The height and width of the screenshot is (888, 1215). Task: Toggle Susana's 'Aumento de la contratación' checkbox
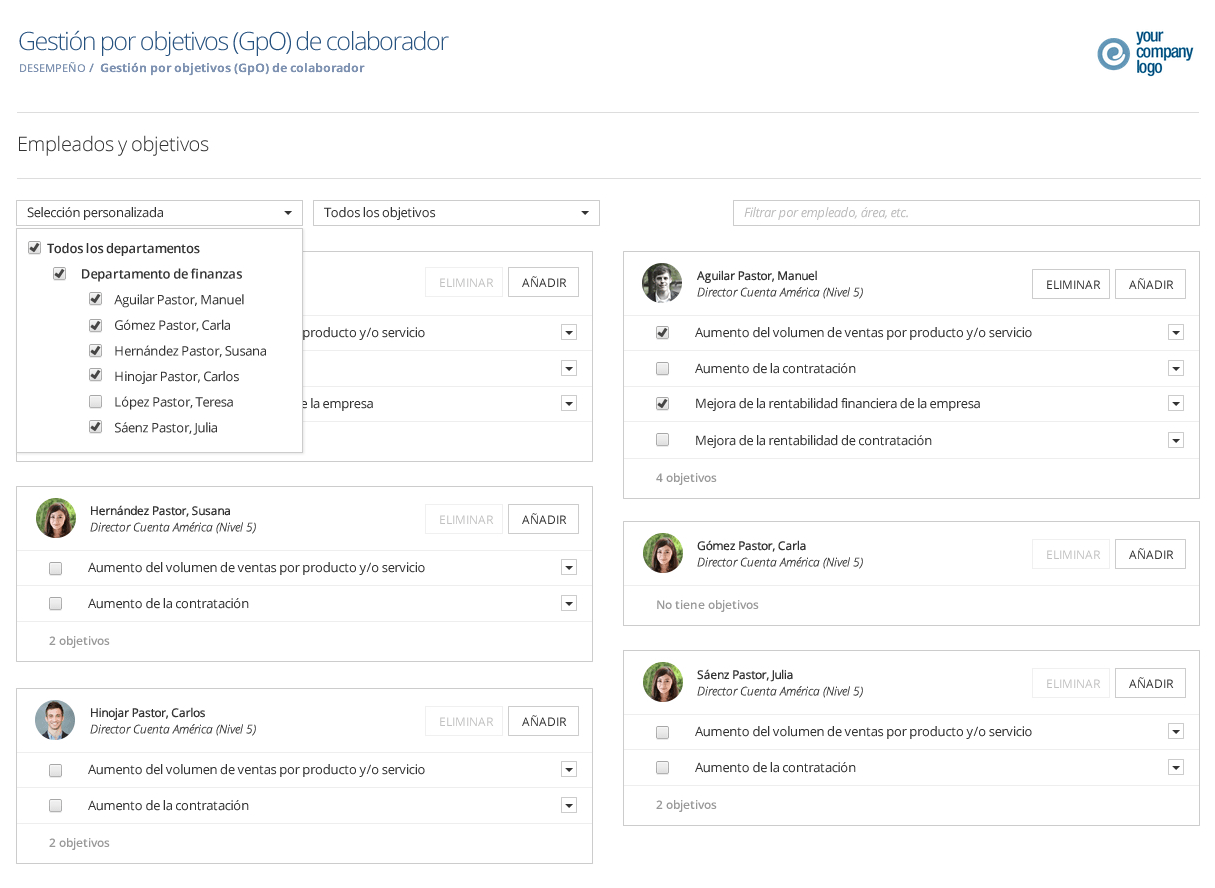coord(56,604)
